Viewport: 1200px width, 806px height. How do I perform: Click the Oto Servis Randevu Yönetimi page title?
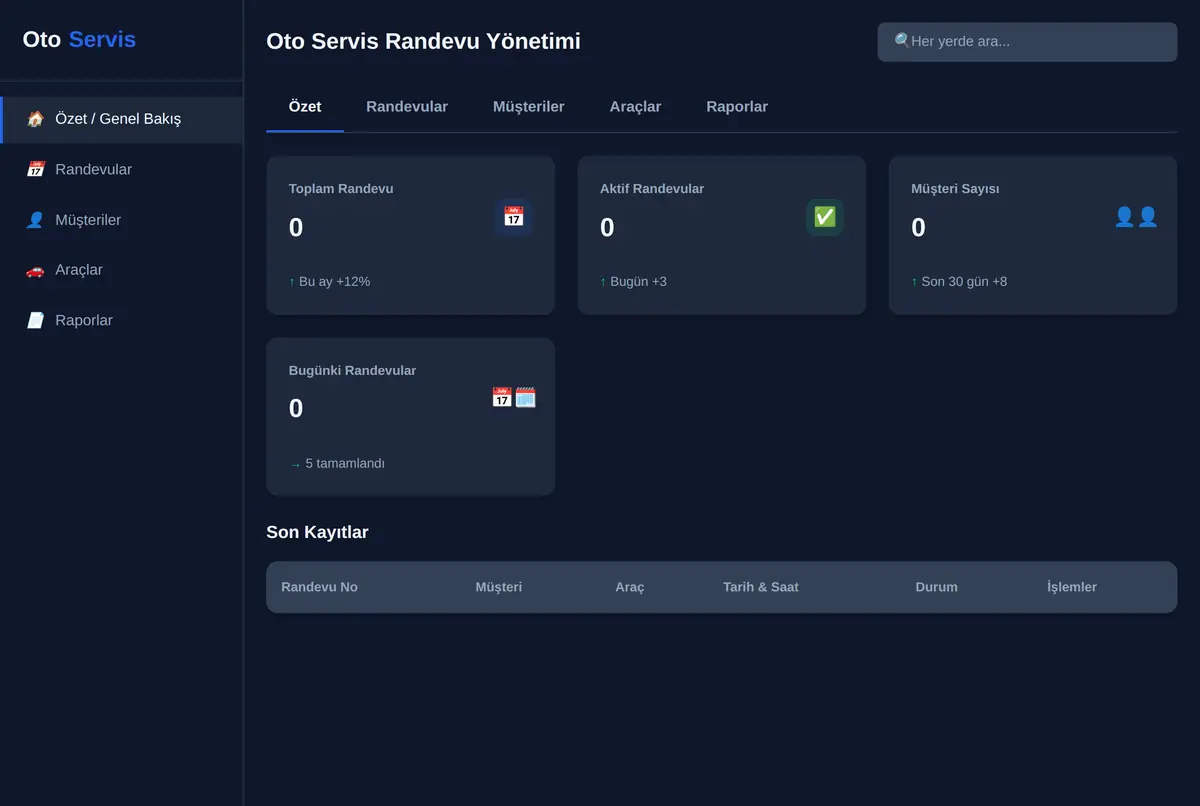[x=423, y=41]
